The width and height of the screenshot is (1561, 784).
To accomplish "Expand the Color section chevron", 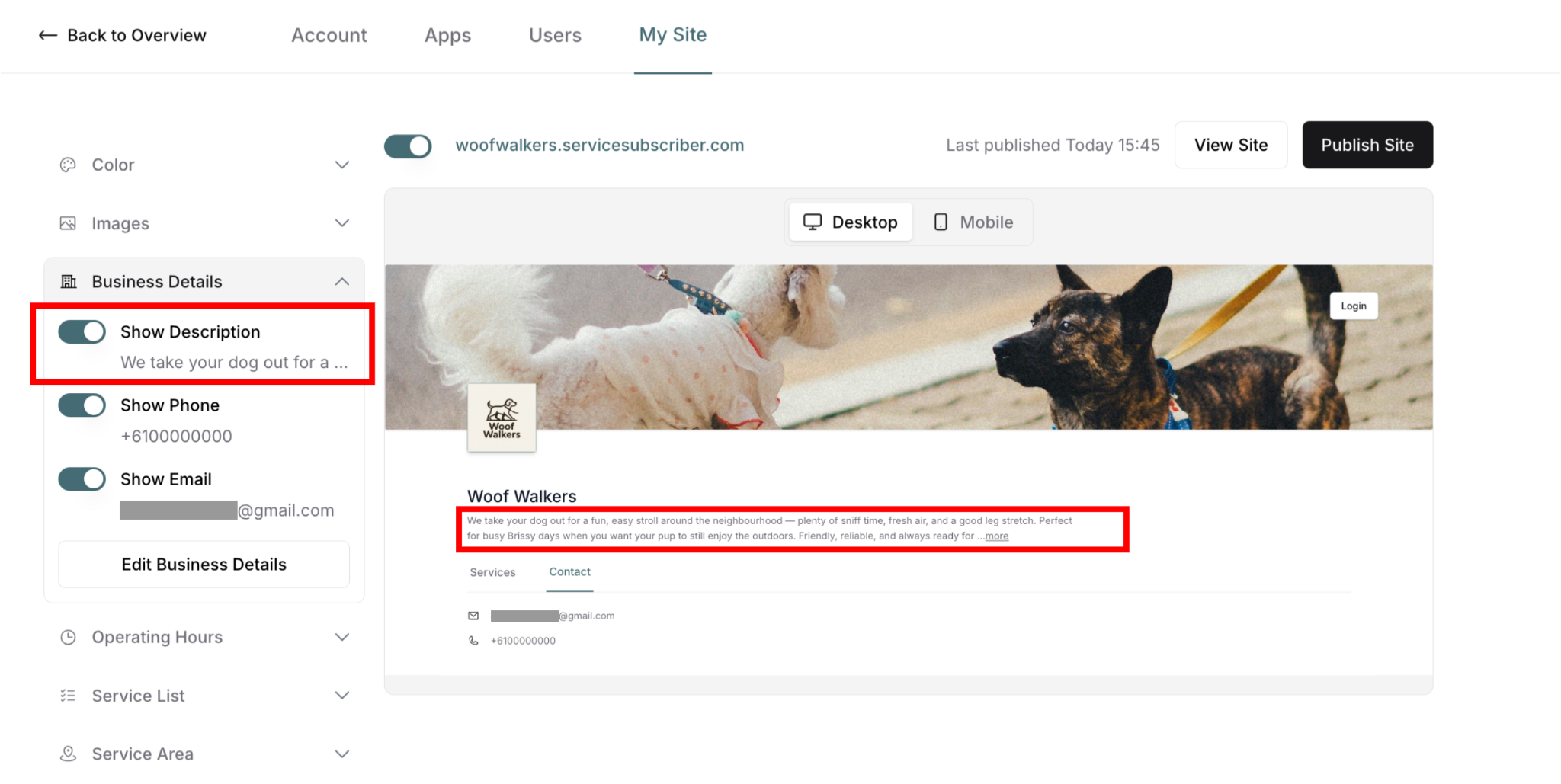I will (342, 165).
